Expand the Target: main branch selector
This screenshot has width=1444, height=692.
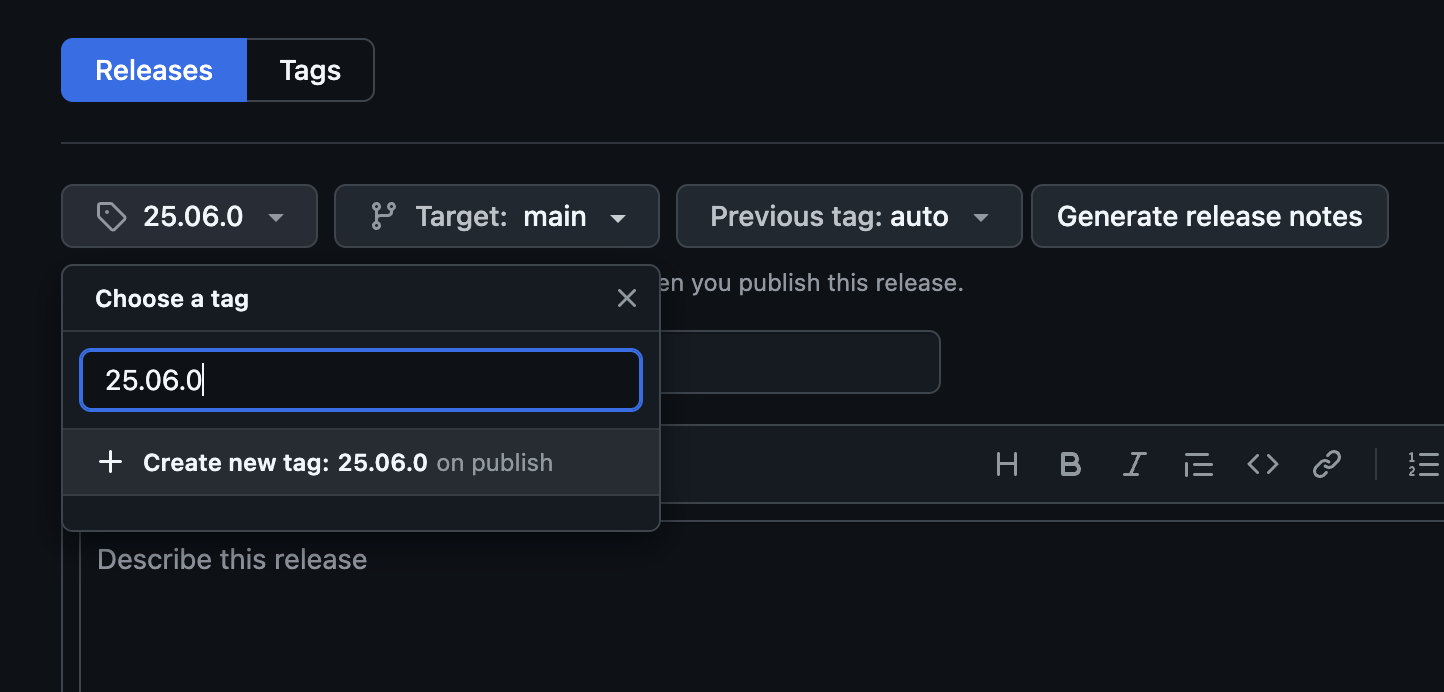(x=497, y=216)
